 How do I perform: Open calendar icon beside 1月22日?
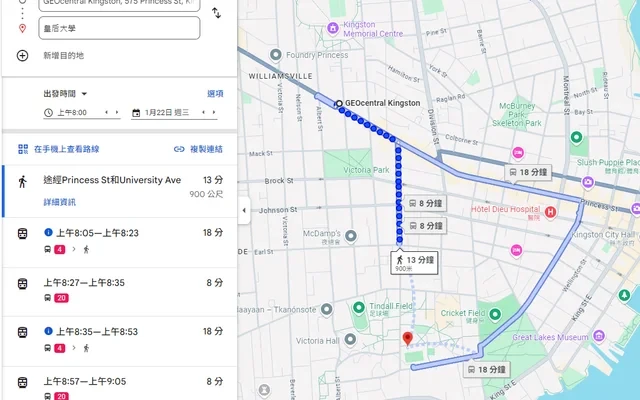click(136, 113)
